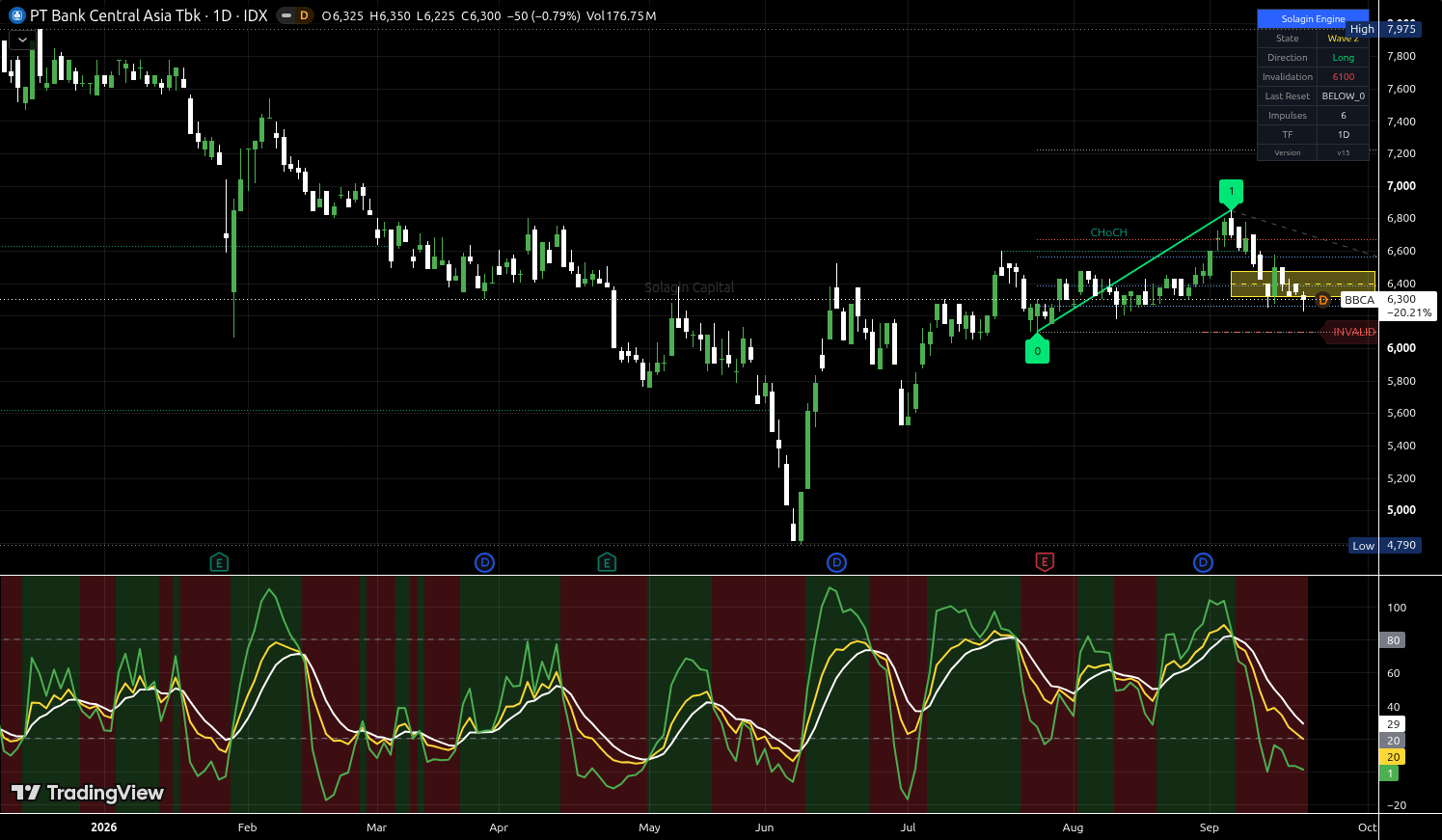Open the green earnings E marker in late April
This screenshot has height=840, width=1442.
coord(607,562)
